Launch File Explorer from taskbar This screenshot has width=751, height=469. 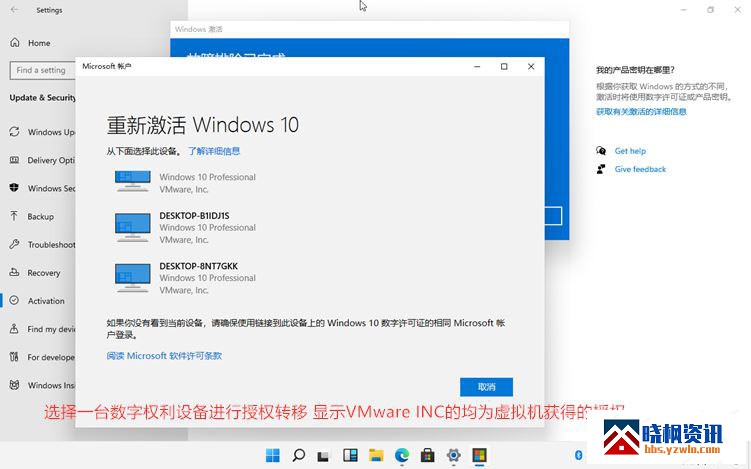click(x=376, y=455)
